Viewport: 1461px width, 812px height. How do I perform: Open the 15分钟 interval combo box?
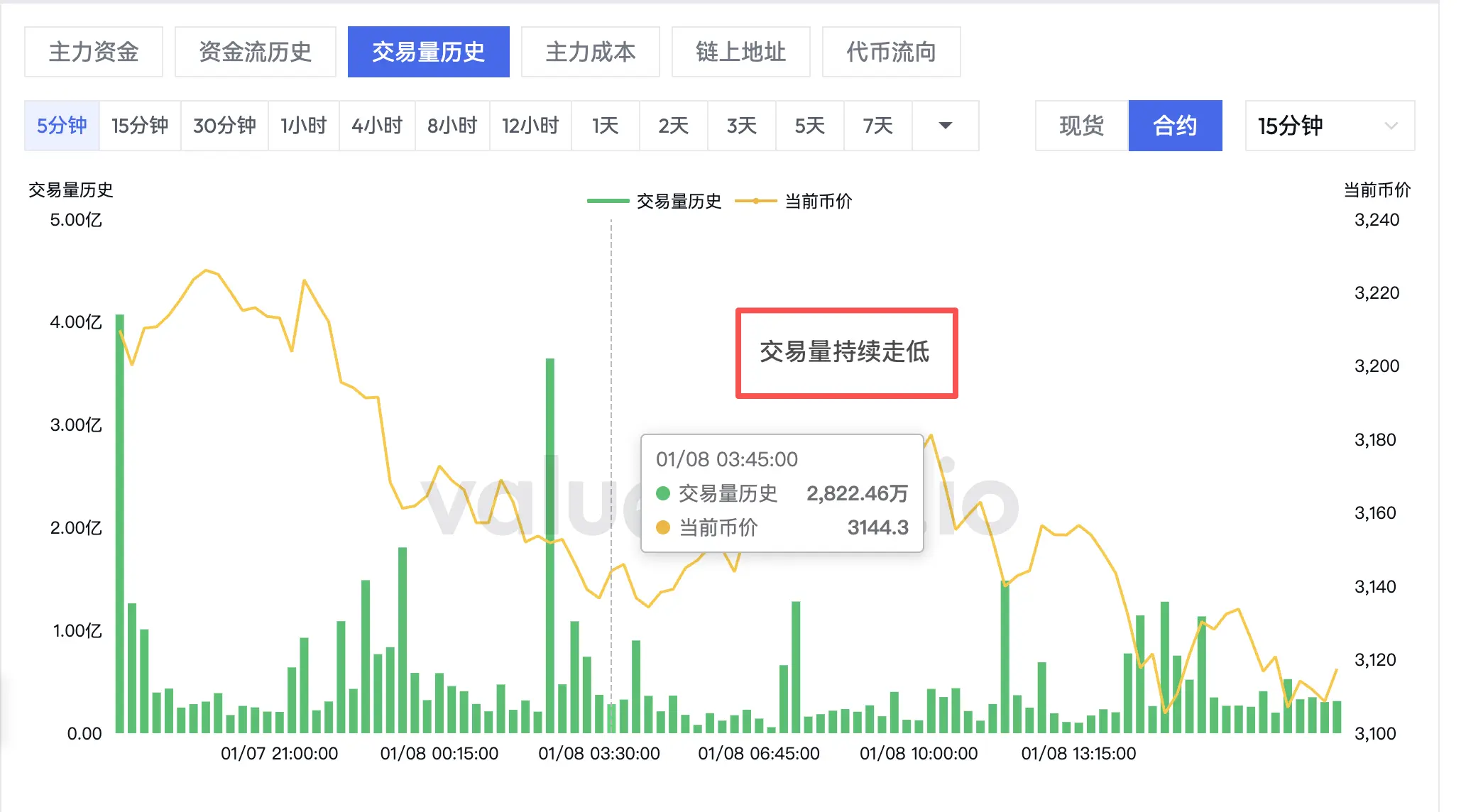pos(1329,126)
